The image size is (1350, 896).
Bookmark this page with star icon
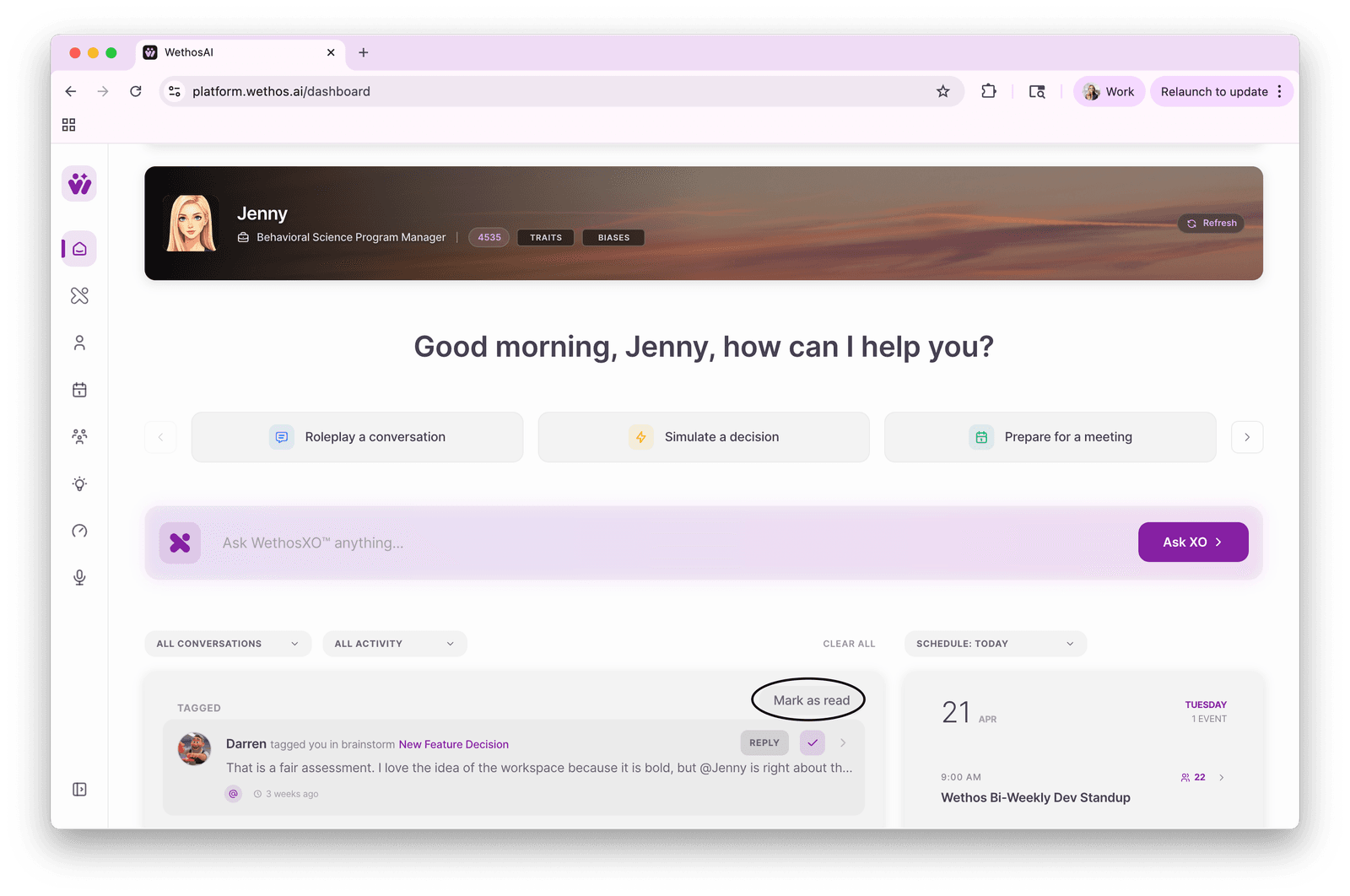[x=943, y=91]
